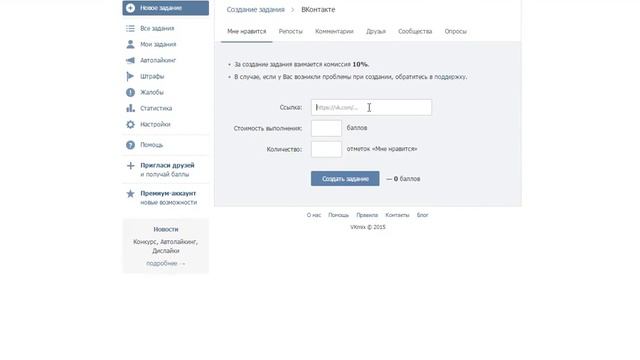The height and width of the screenshot is (360, 640).
Task: Click the 0 баллов total text
Action: click(407, 179)
